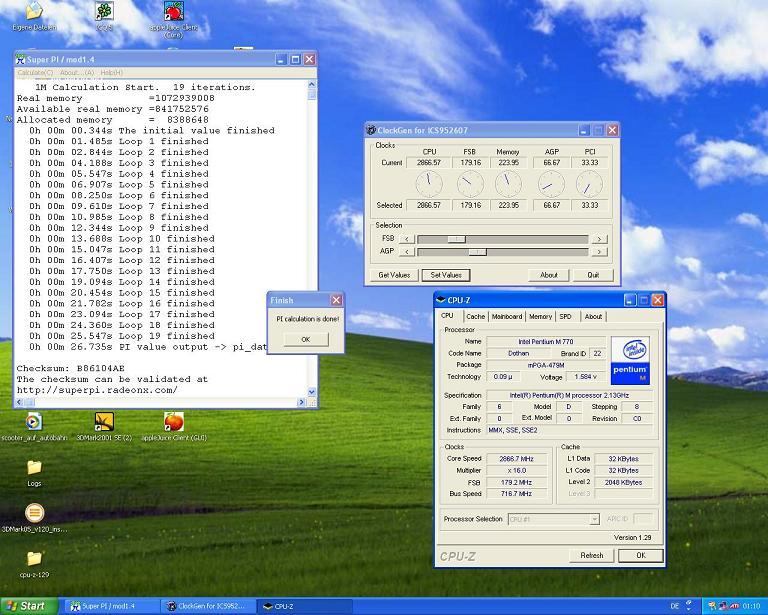Click FSB slider left arrow in ClockGen
The width and height of the screenshot is (768, 615).
pos(407,239)
